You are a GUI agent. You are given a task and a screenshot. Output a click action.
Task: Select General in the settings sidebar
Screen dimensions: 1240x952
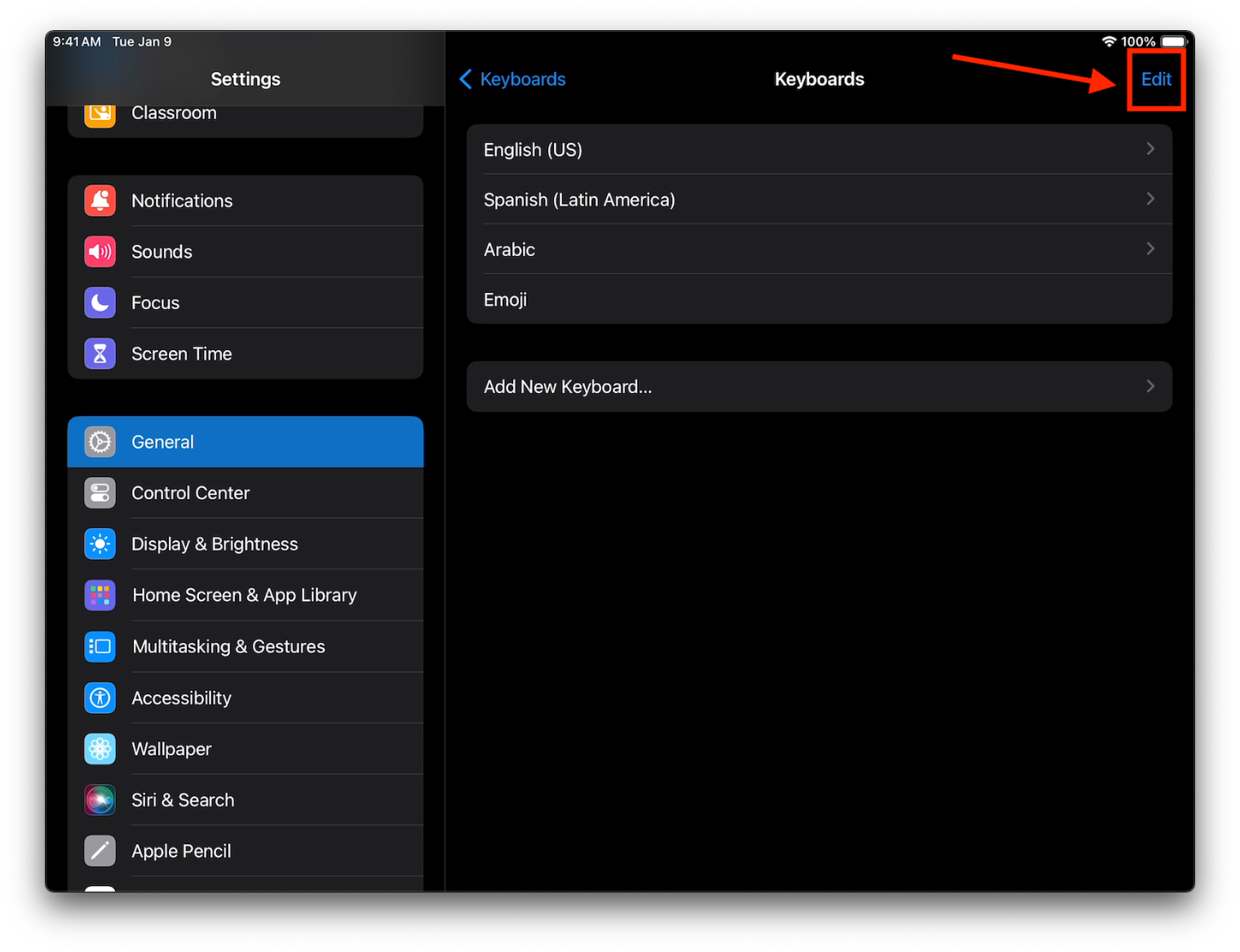click(245, 442)
